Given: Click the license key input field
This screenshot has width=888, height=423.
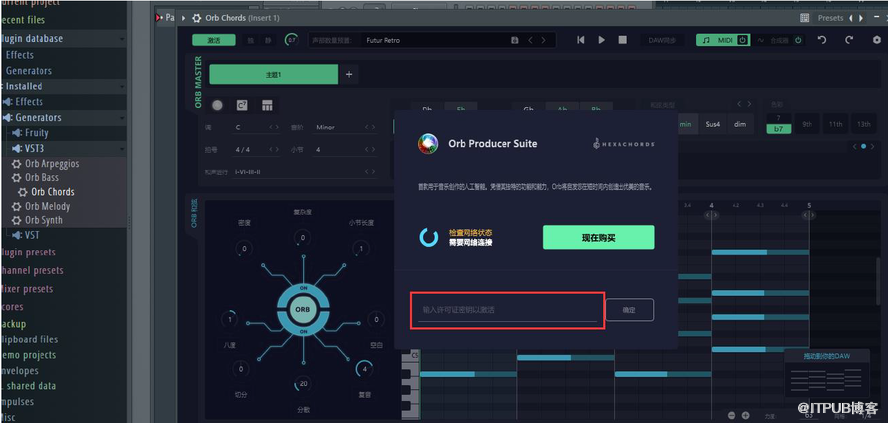Looking at the screenshot, I should click(x=508, y=310).
